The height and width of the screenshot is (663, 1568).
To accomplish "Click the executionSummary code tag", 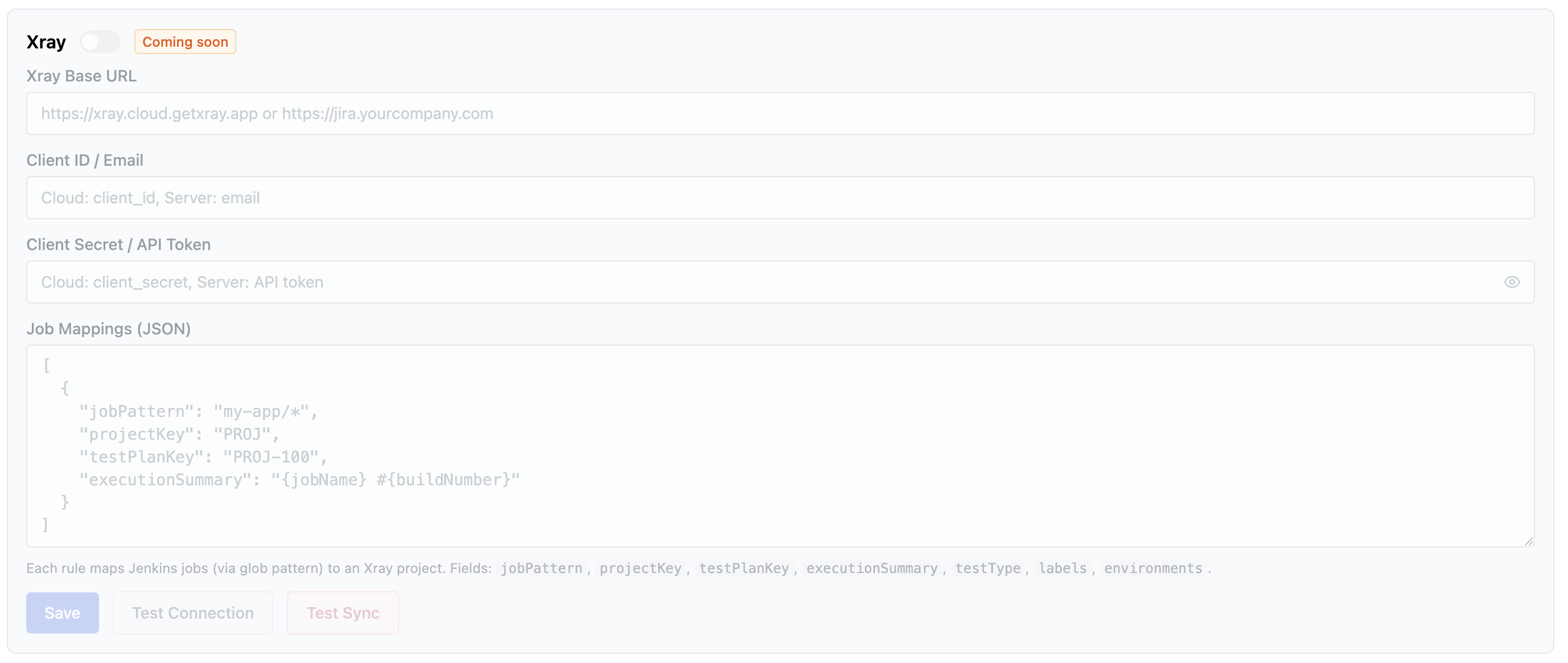I will (872, 568).
